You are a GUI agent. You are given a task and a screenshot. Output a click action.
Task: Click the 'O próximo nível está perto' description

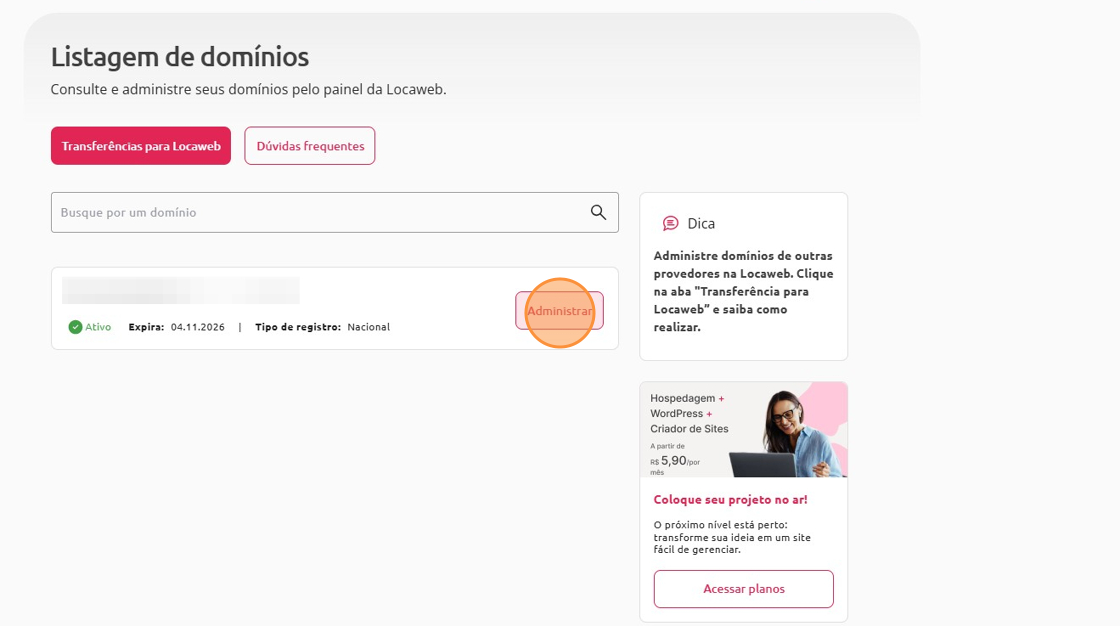tap(732, 536)
